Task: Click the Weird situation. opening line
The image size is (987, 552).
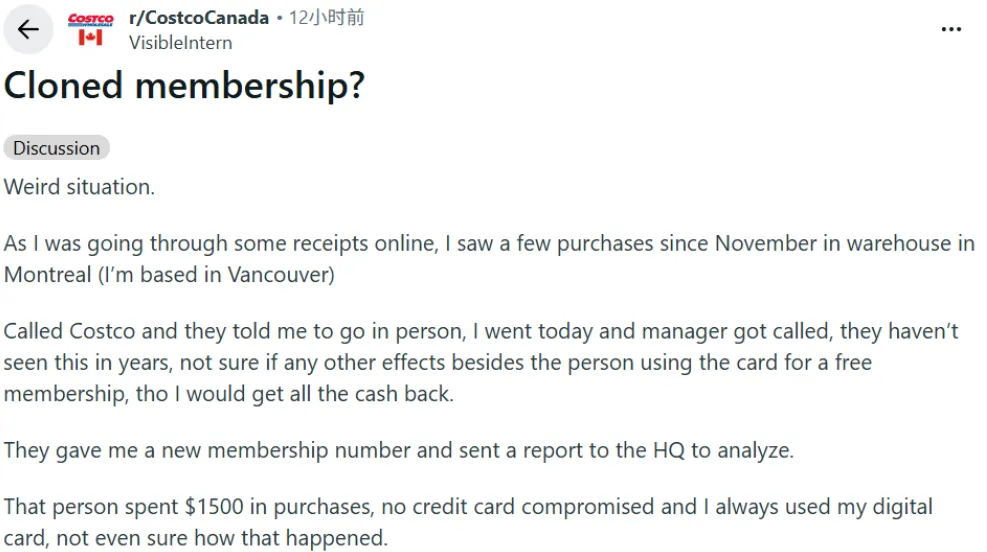Action: pos(79,187)
